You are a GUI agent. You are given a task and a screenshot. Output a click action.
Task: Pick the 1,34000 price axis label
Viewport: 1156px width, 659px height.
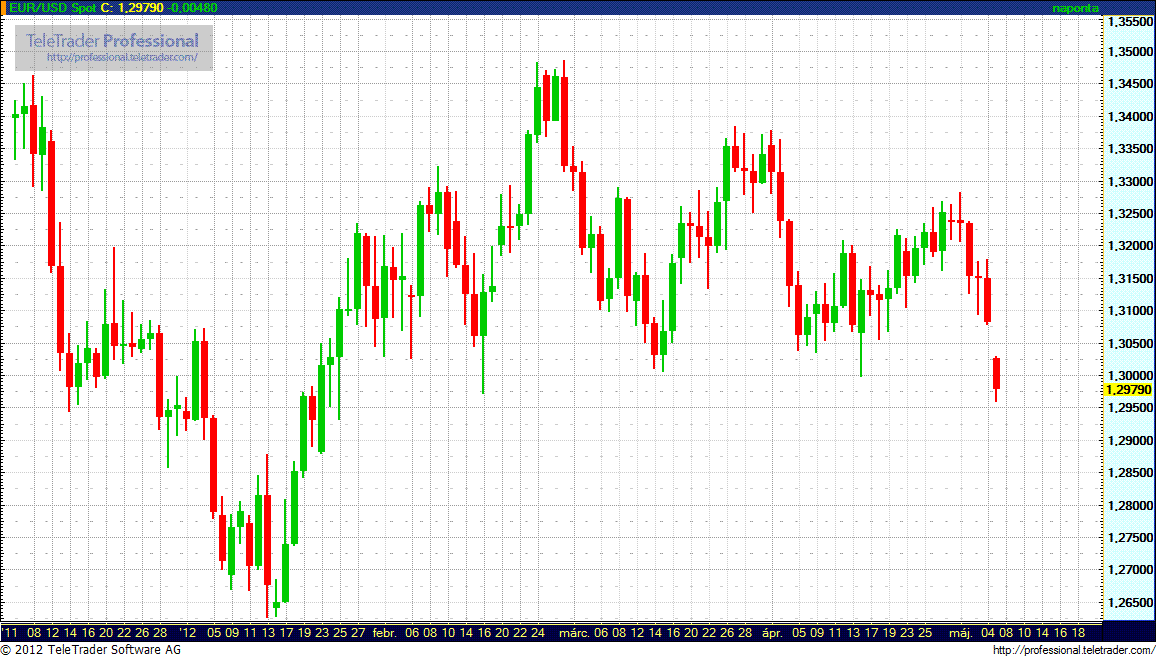click(x=1128, y=116)
